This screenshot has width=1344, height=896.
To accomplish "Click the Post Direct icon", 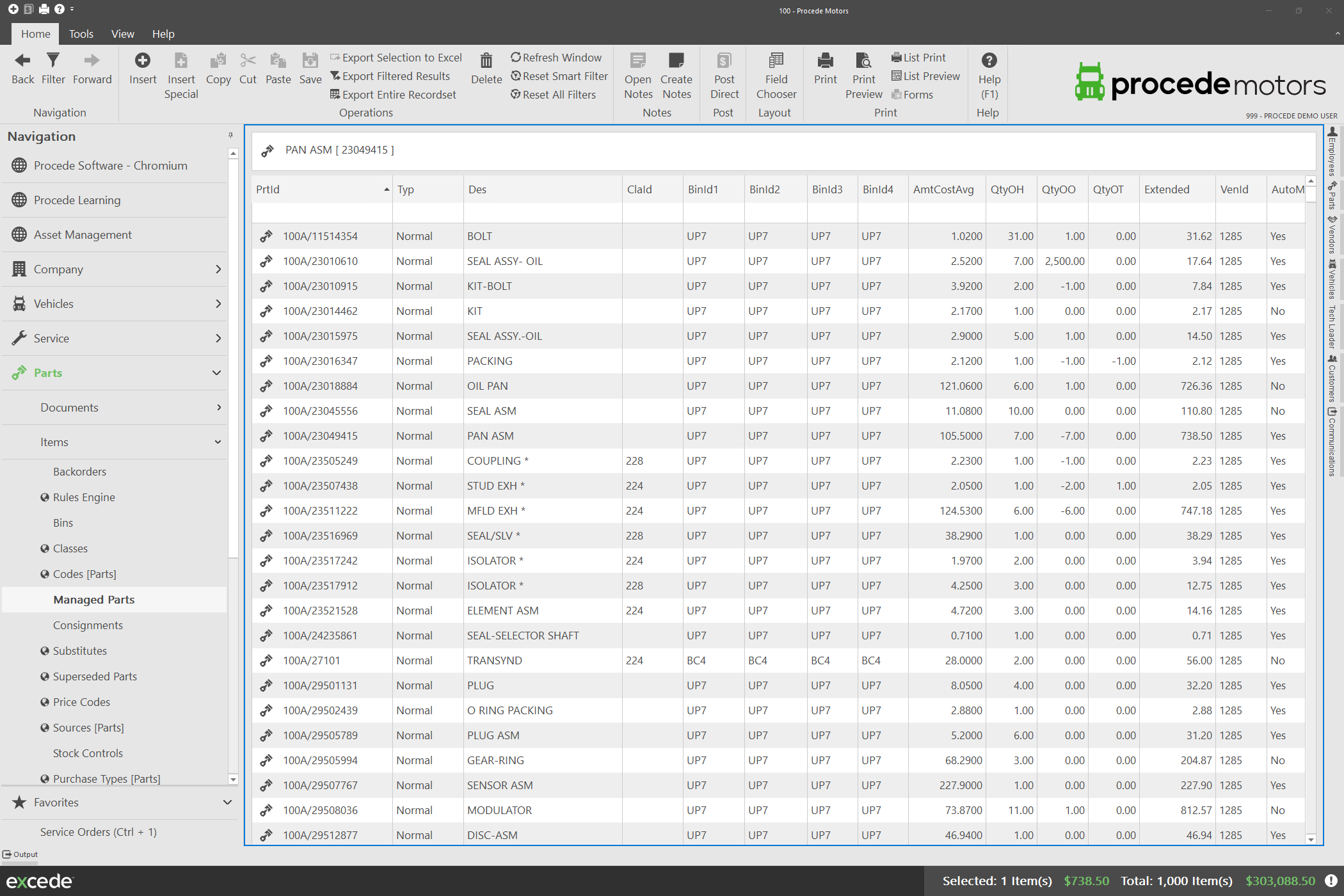I will click(724, 61).
